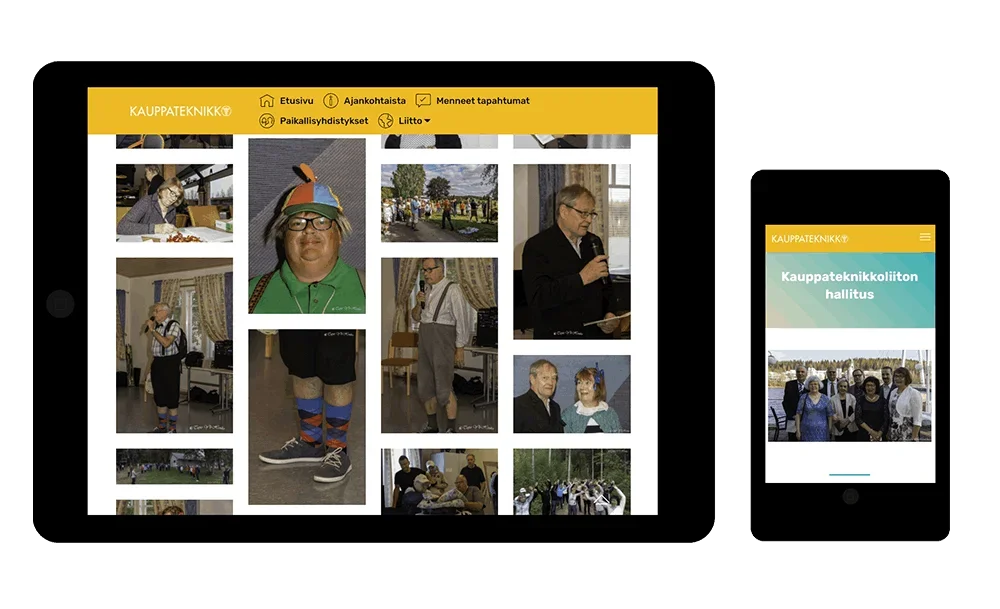Open the photo of man in propeller cap

coord(307,226)
